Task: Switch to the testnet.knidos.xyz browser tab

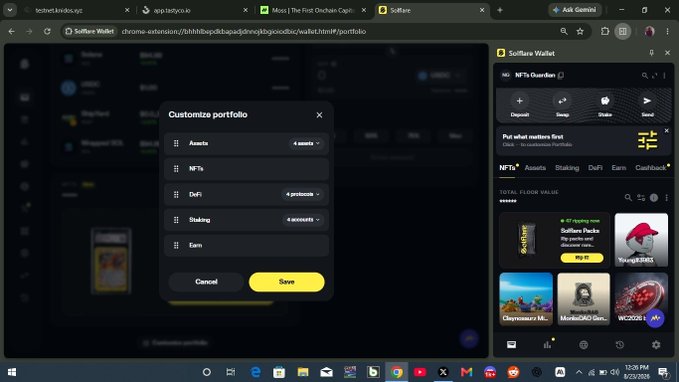Action: click(77, 10)
